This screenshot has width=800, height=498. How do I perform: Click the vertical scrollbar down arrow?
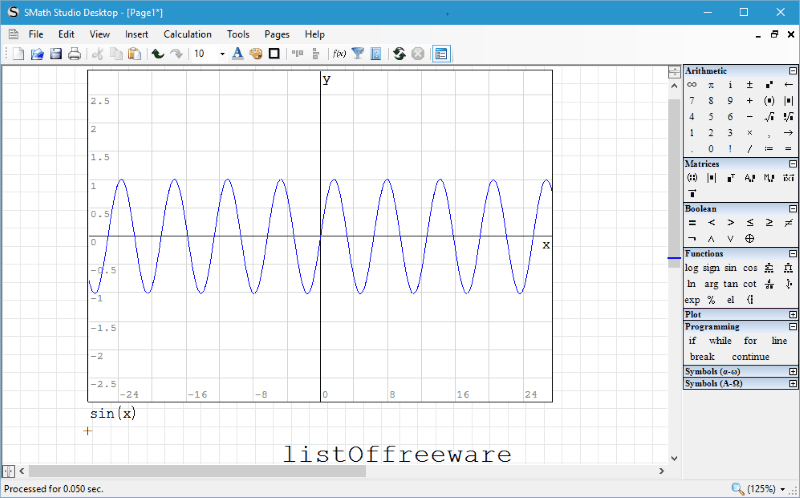(674, 458)
